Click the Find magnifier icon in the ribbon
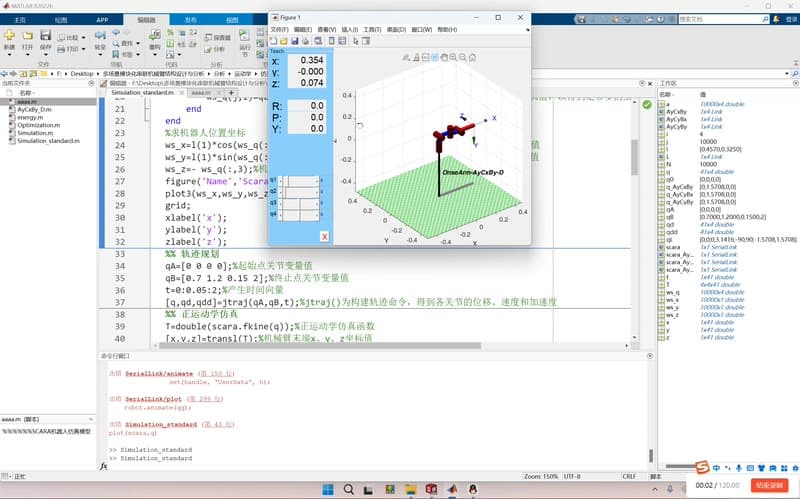This screenshot has height=499, width=800. coord(116,43)
